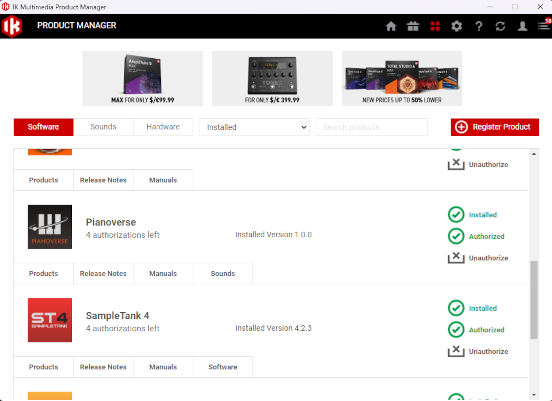Click the Search products field

point(372,127)
